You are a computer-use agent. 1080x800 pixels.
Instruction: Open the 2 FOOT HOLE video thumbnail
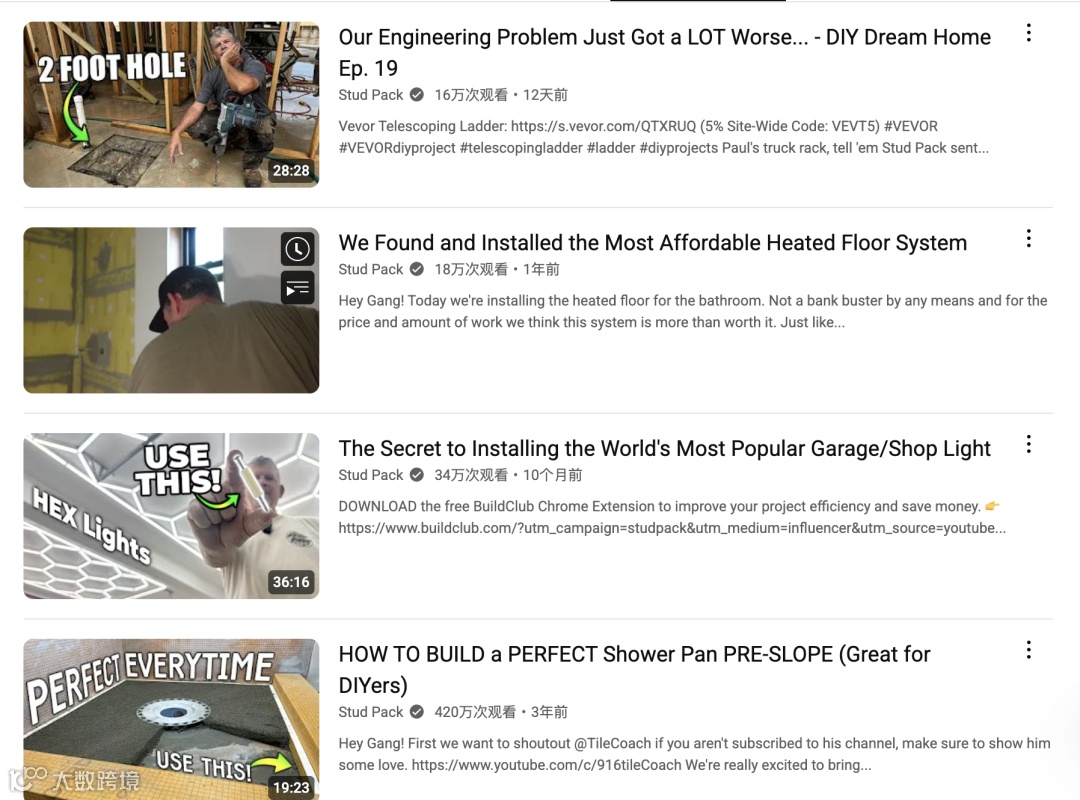tap(172, 105)
